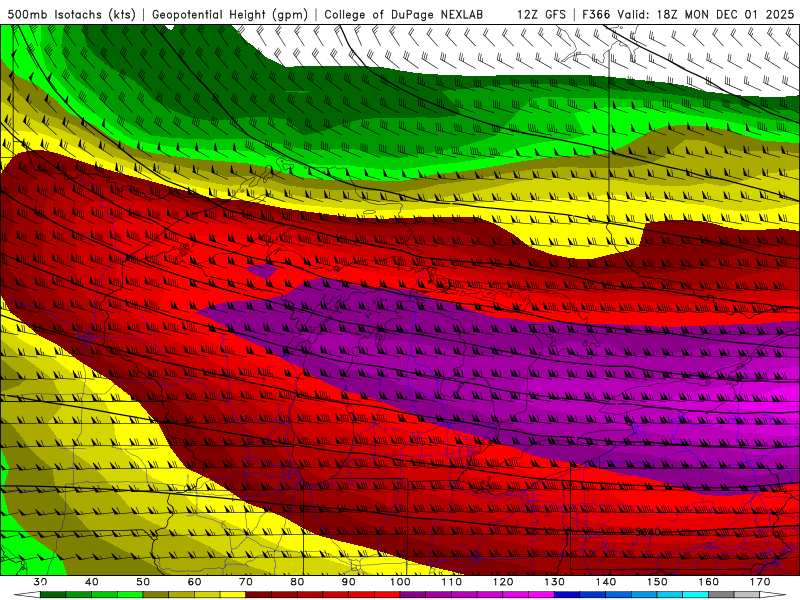Click the "30" legend value
Screen dimensions: 800x600
click(x=40, y=582)
